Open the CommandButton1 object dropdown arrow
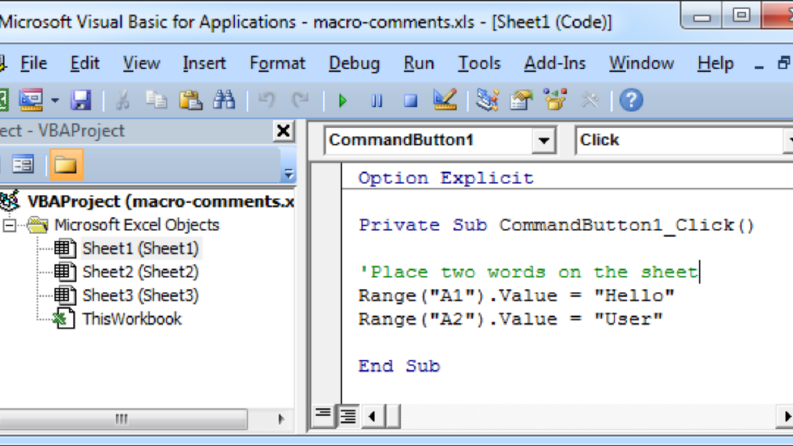The image size is (793, 446). pyautogui.click(x=544, y=140)
